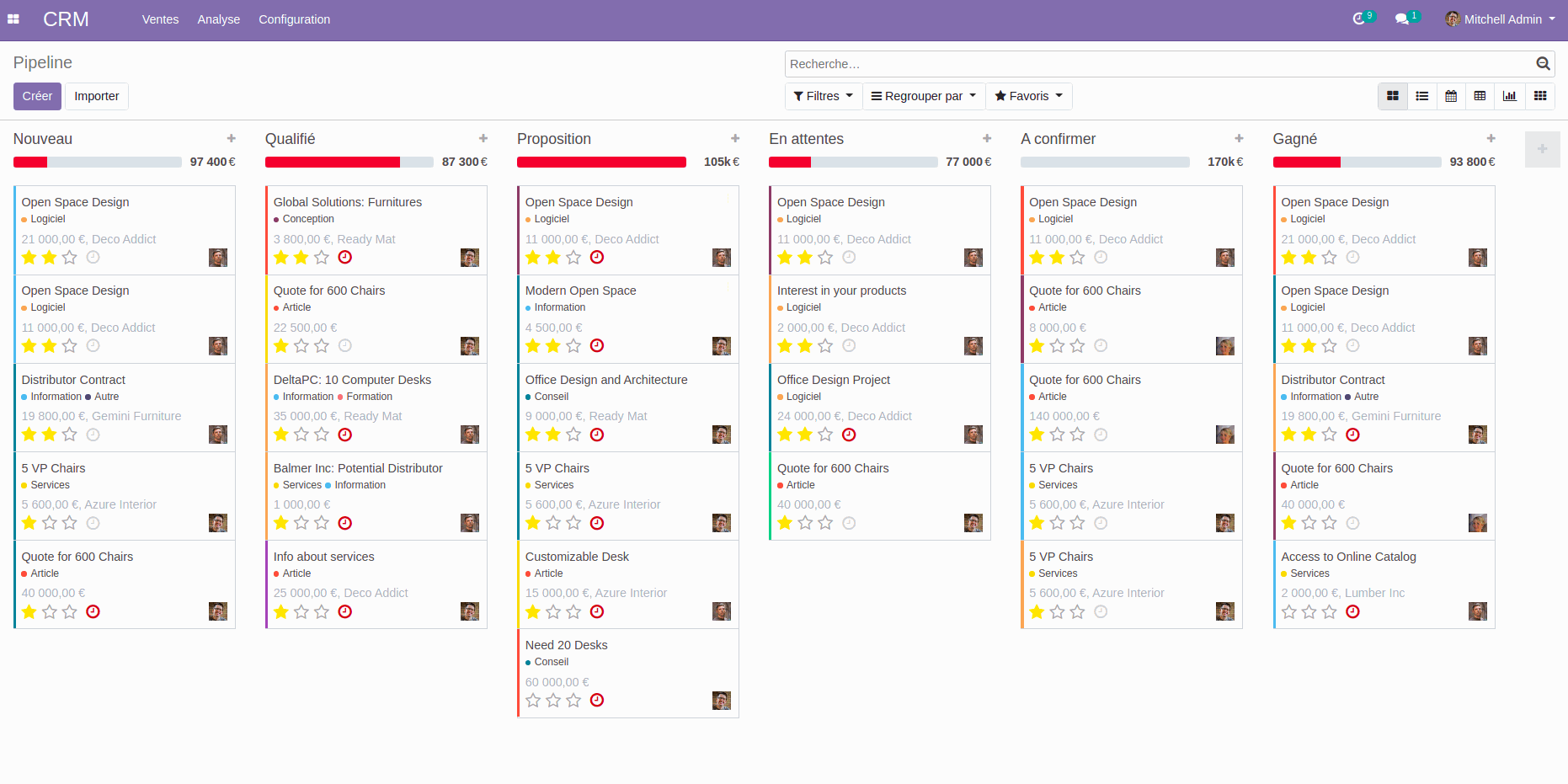
Task: Switch to list view
Action: 1422,96
